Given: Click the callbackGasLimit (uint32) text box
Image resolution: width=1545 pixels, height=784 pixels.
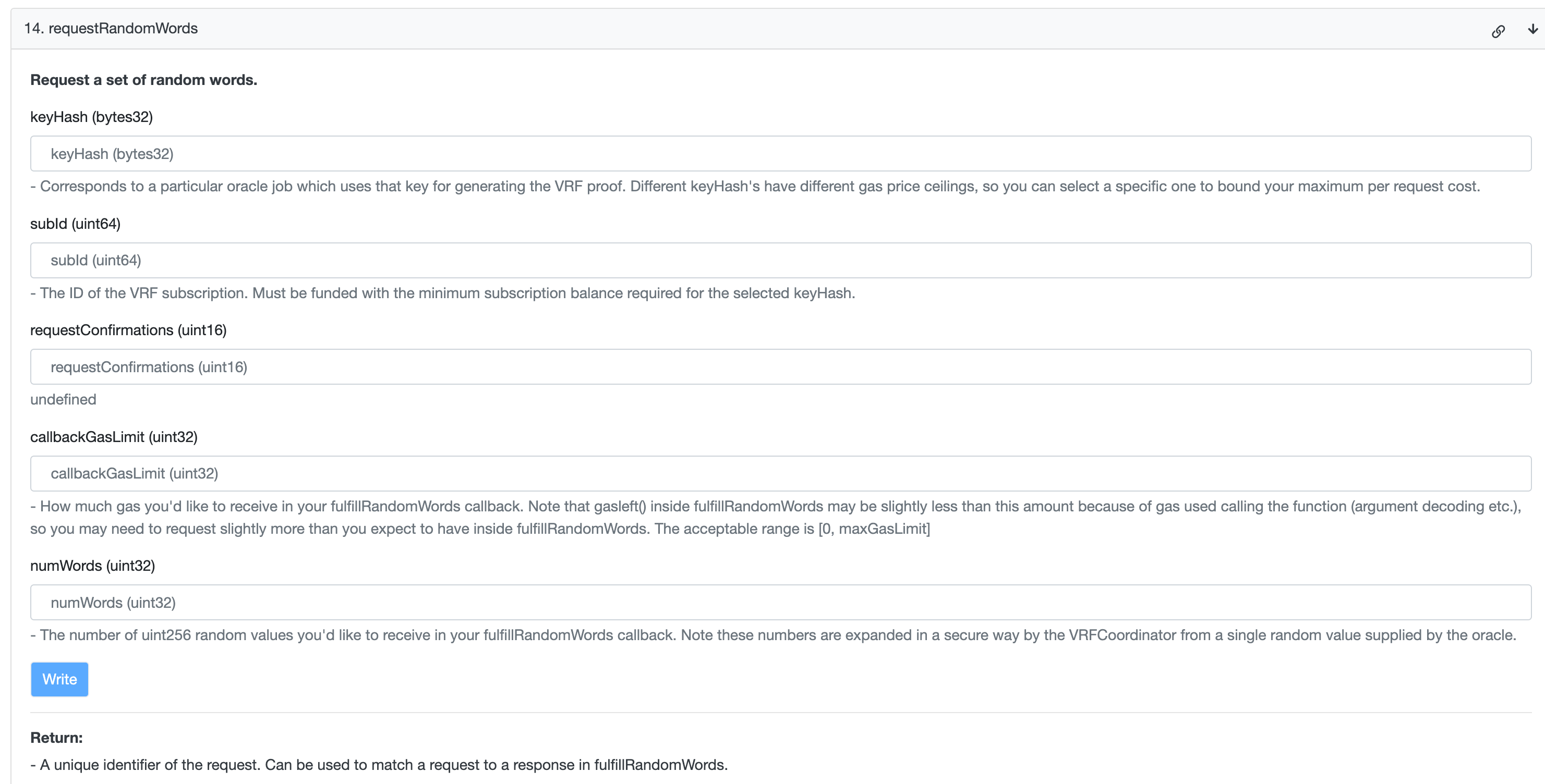Looking at the screenshot, I should click(x=780, y=473).
